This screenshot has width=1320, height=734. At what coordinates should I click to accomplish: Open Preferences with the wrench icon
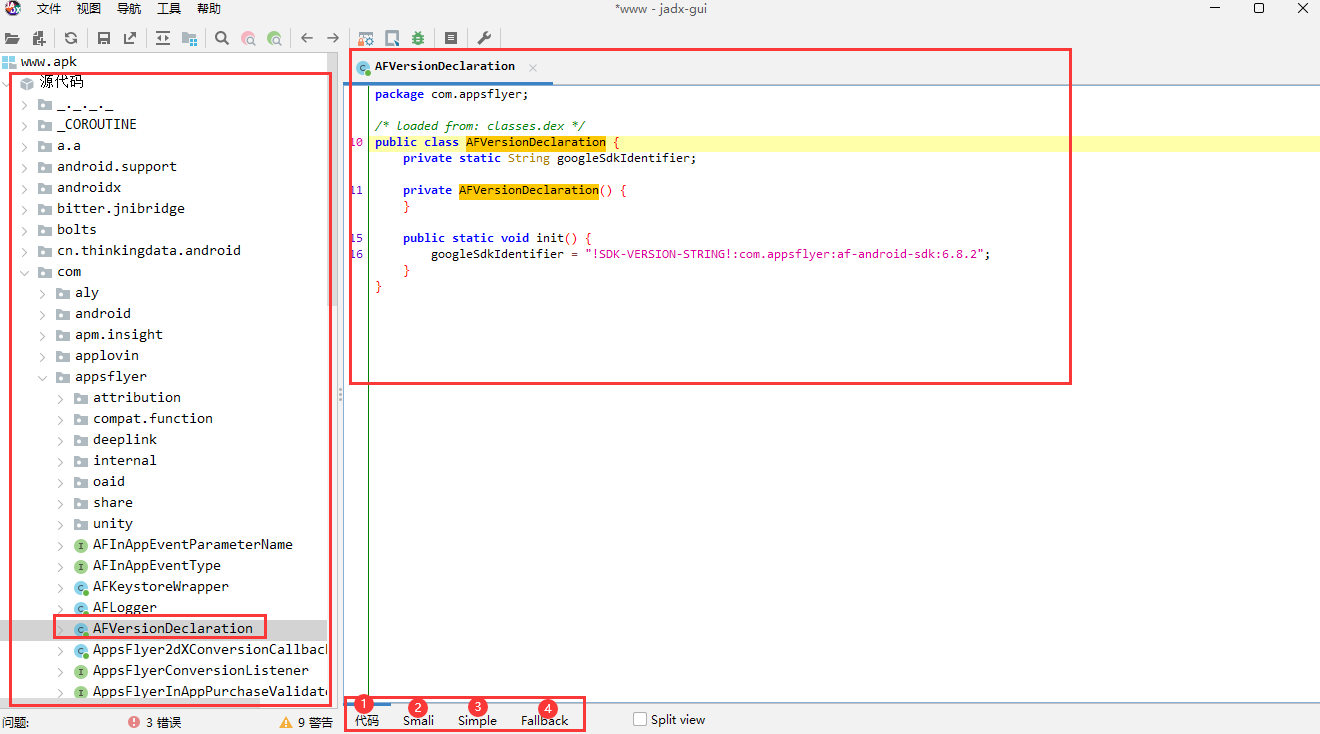(x=484, y=38)
